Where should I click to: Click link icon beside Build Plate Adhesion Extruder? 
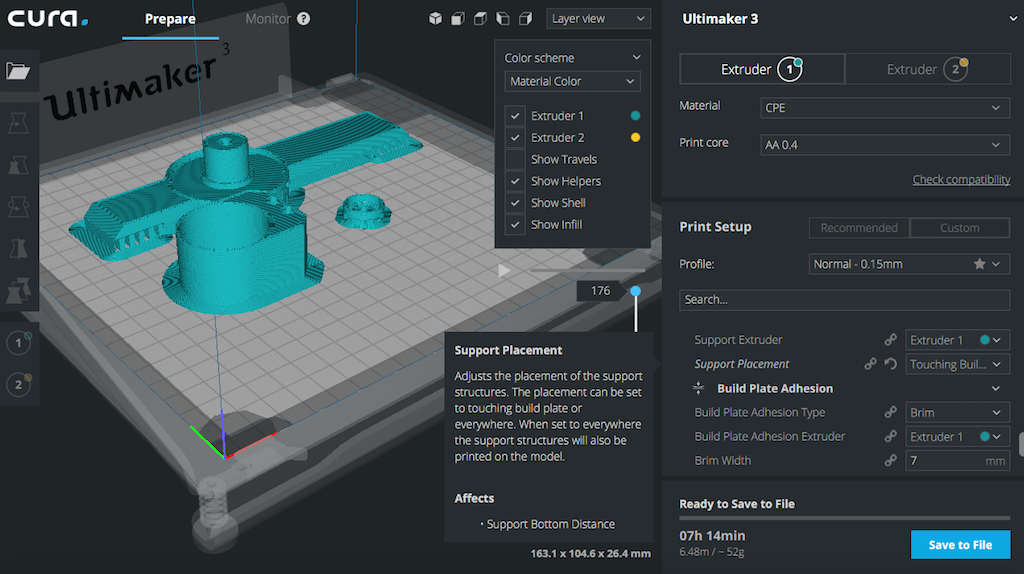[891, 436]
